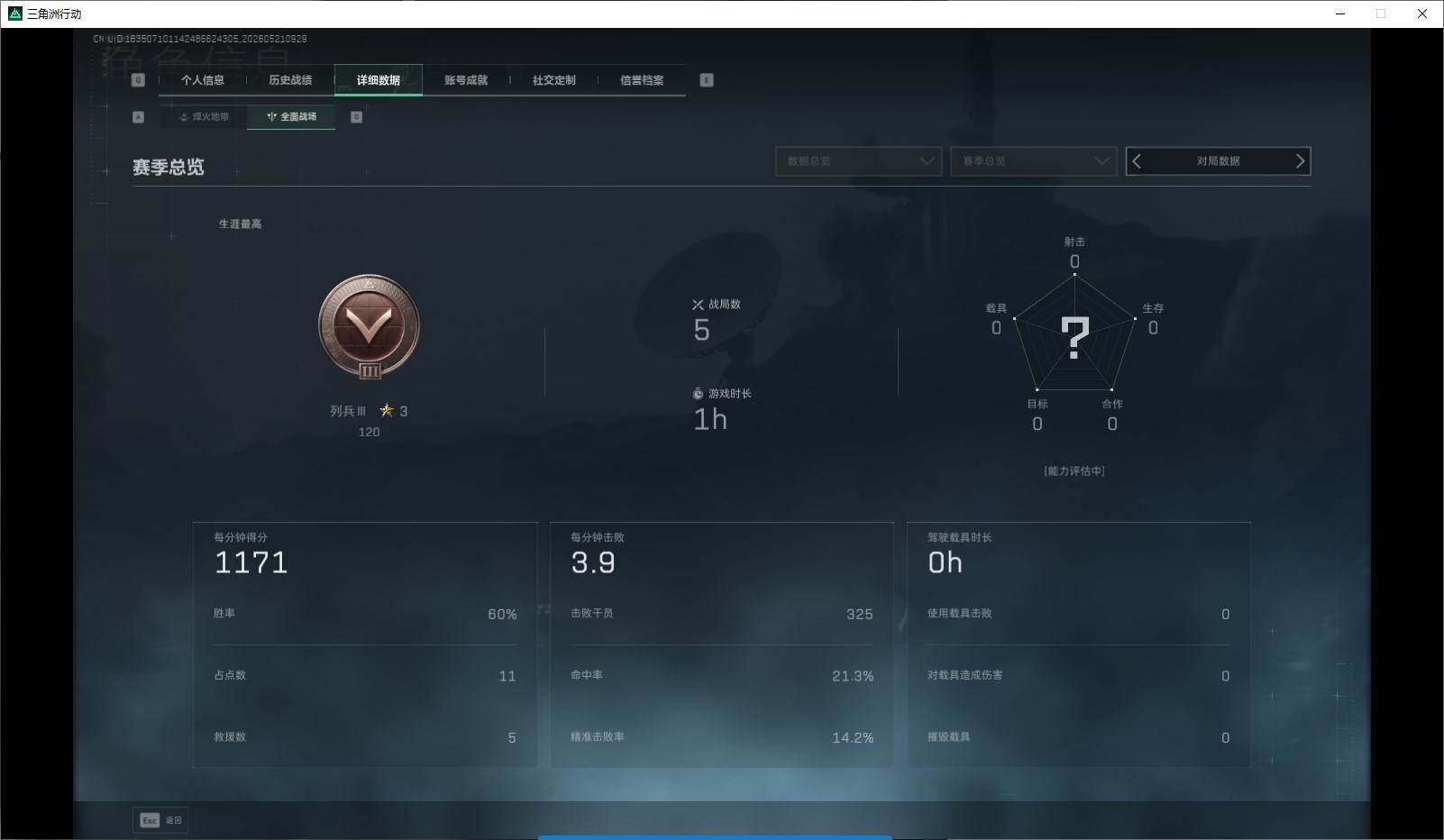Image resolution: width=1444 pixels, height=840 pixels.
Task: Click the D key hint icon after mode tabs
Action: [356, 117]
